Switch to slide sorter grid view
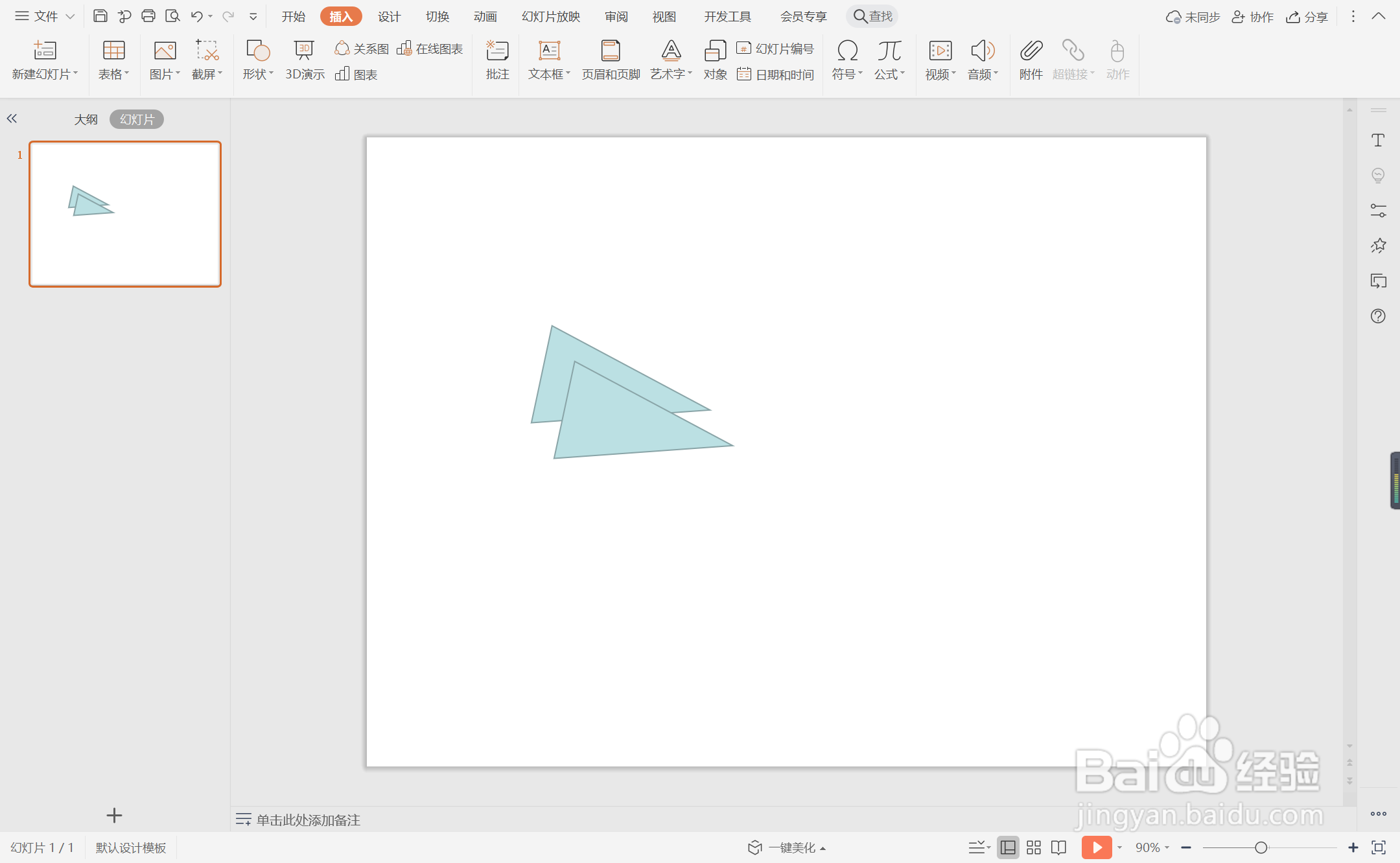 (x=1034, y=847)
